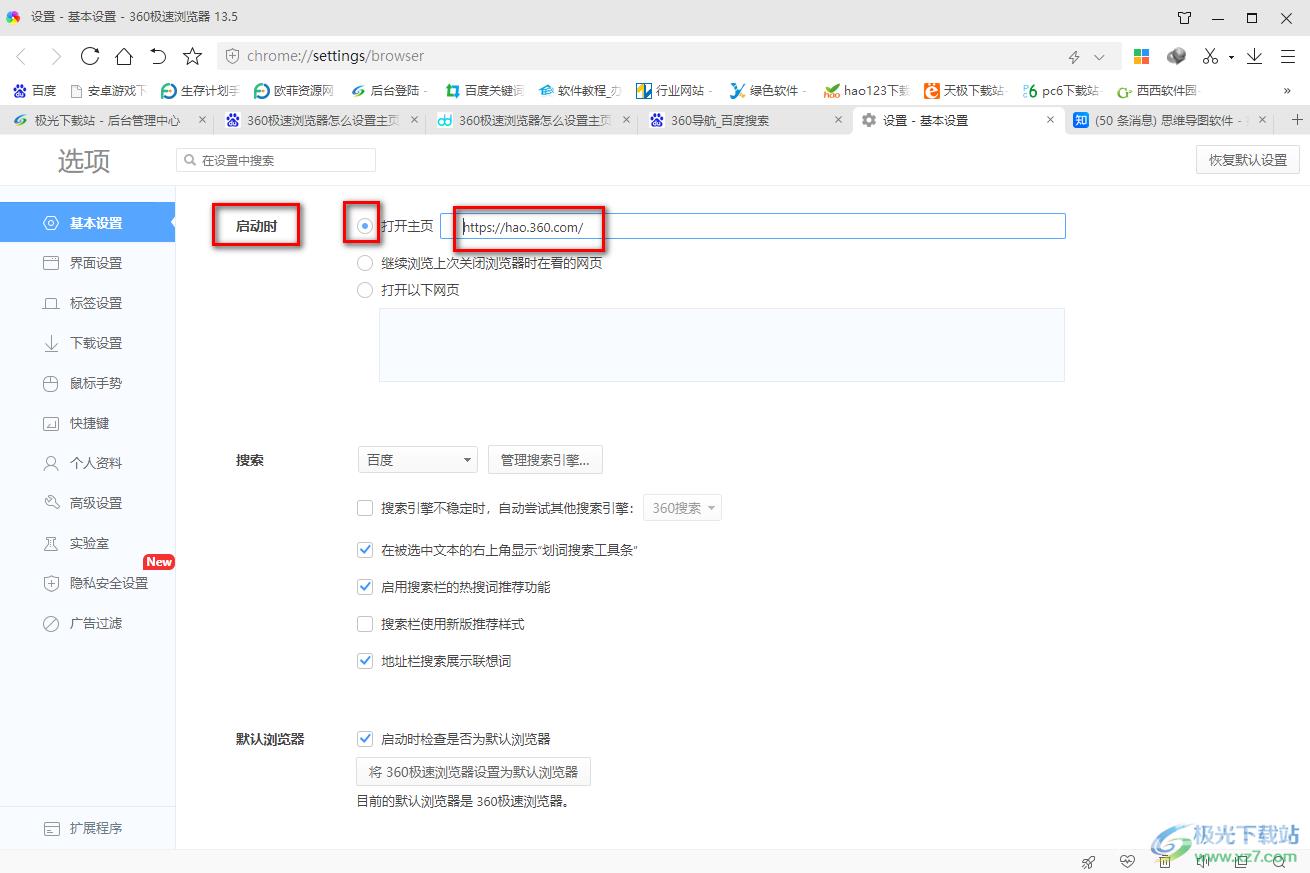Open the colorful apps grid icon
The image size is (1310, 873).
click(1142, 56)
